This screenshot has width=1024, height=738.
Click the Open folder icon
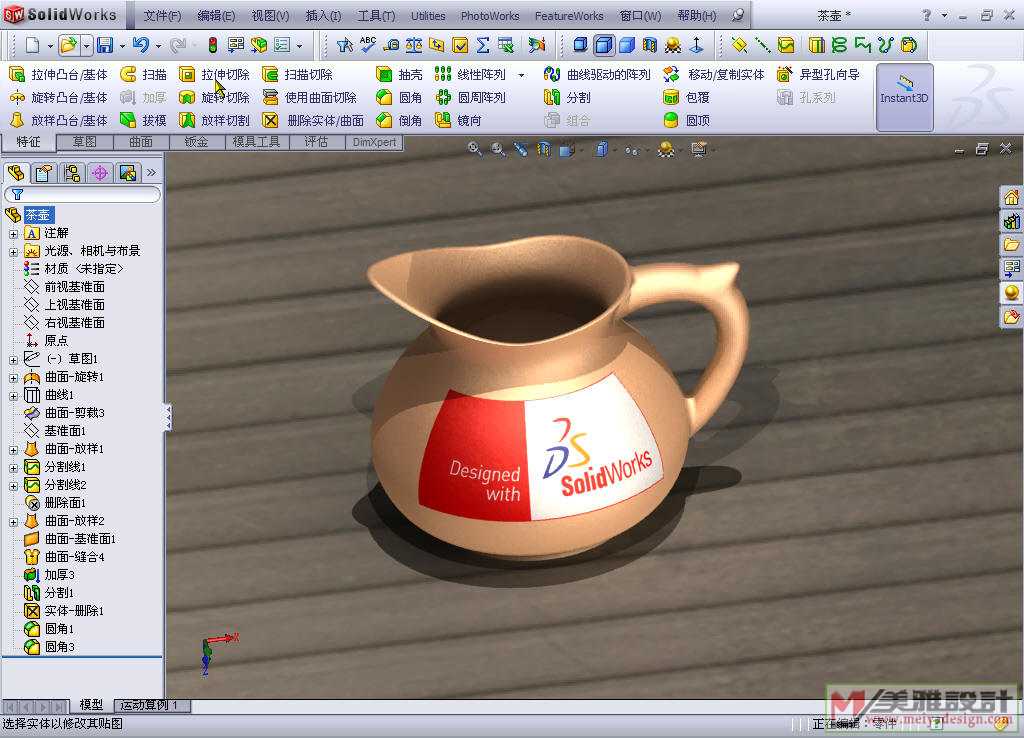point(68,44)
